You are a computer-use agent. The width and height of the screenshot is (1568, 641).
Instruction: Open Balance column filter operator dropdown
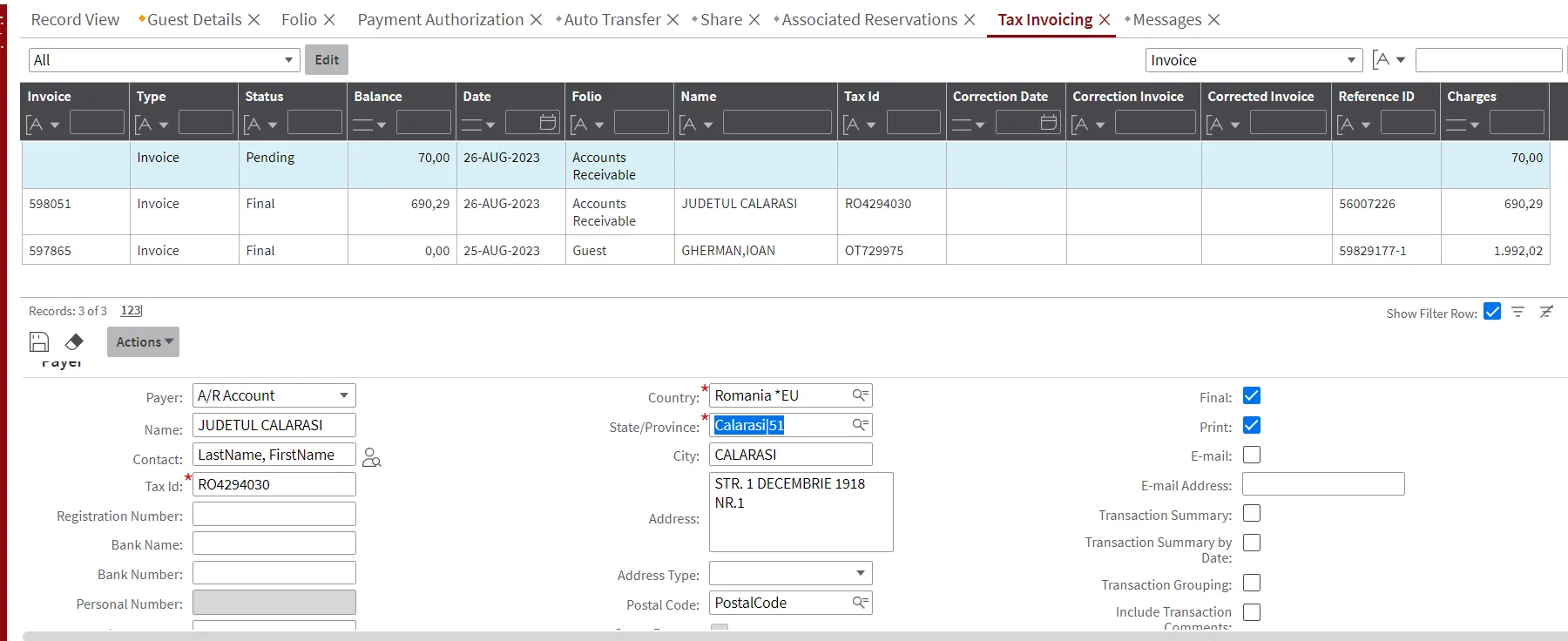tap(368, 125)
